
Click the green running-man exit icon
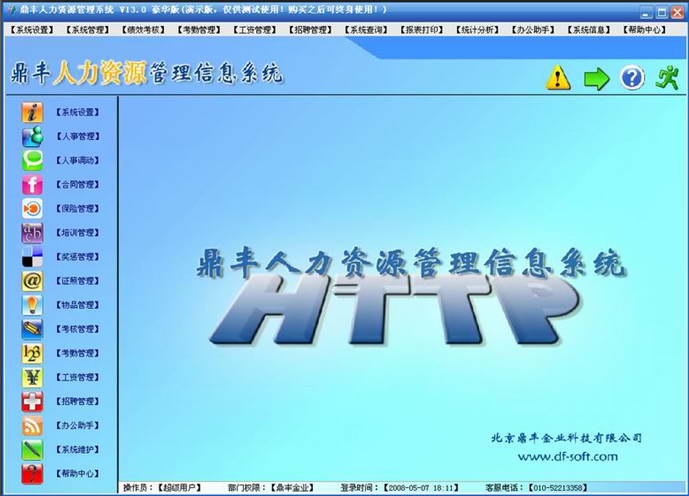[667, 77]
